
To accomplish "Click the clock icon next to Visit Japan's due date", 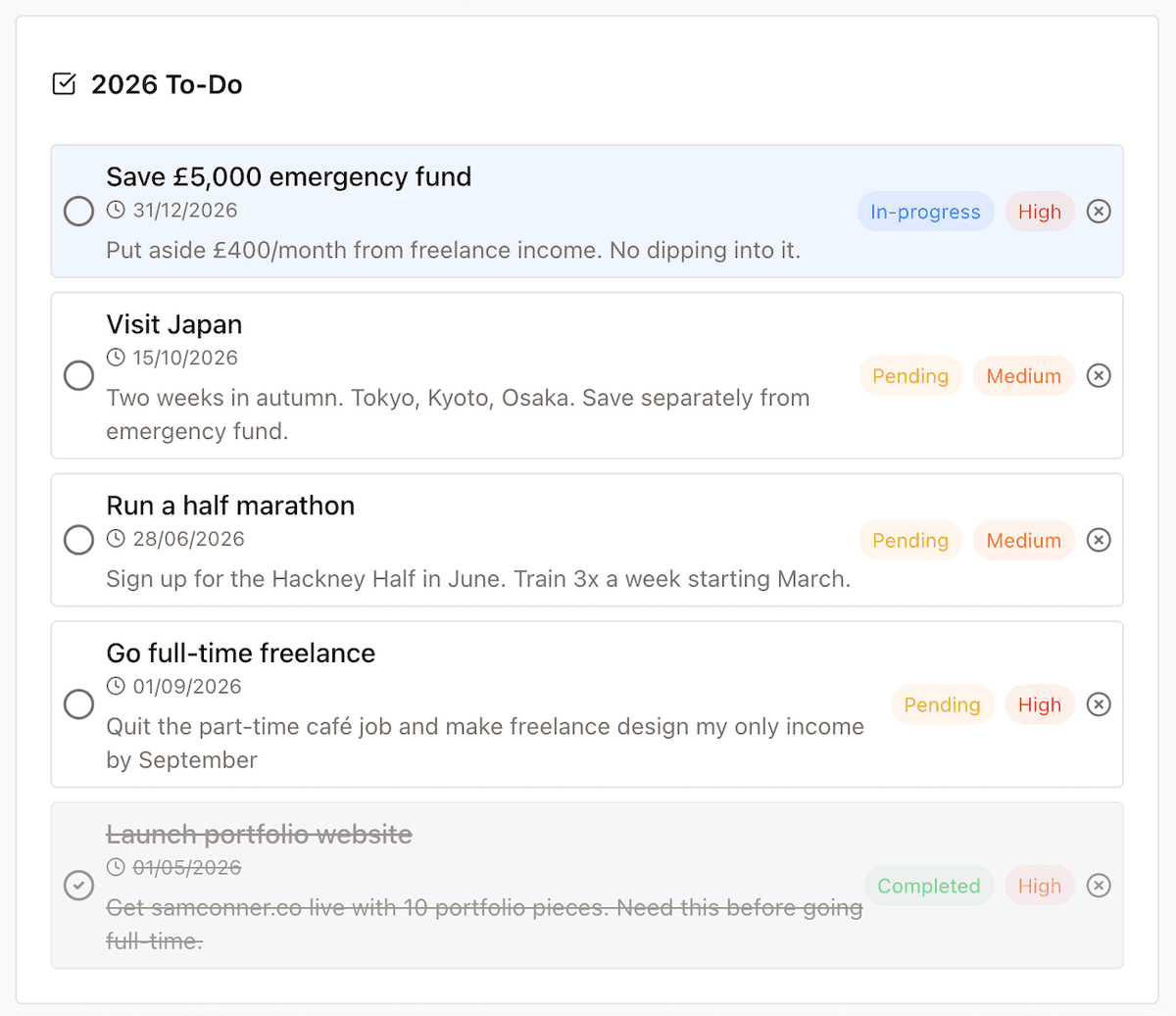I will 117,357.
